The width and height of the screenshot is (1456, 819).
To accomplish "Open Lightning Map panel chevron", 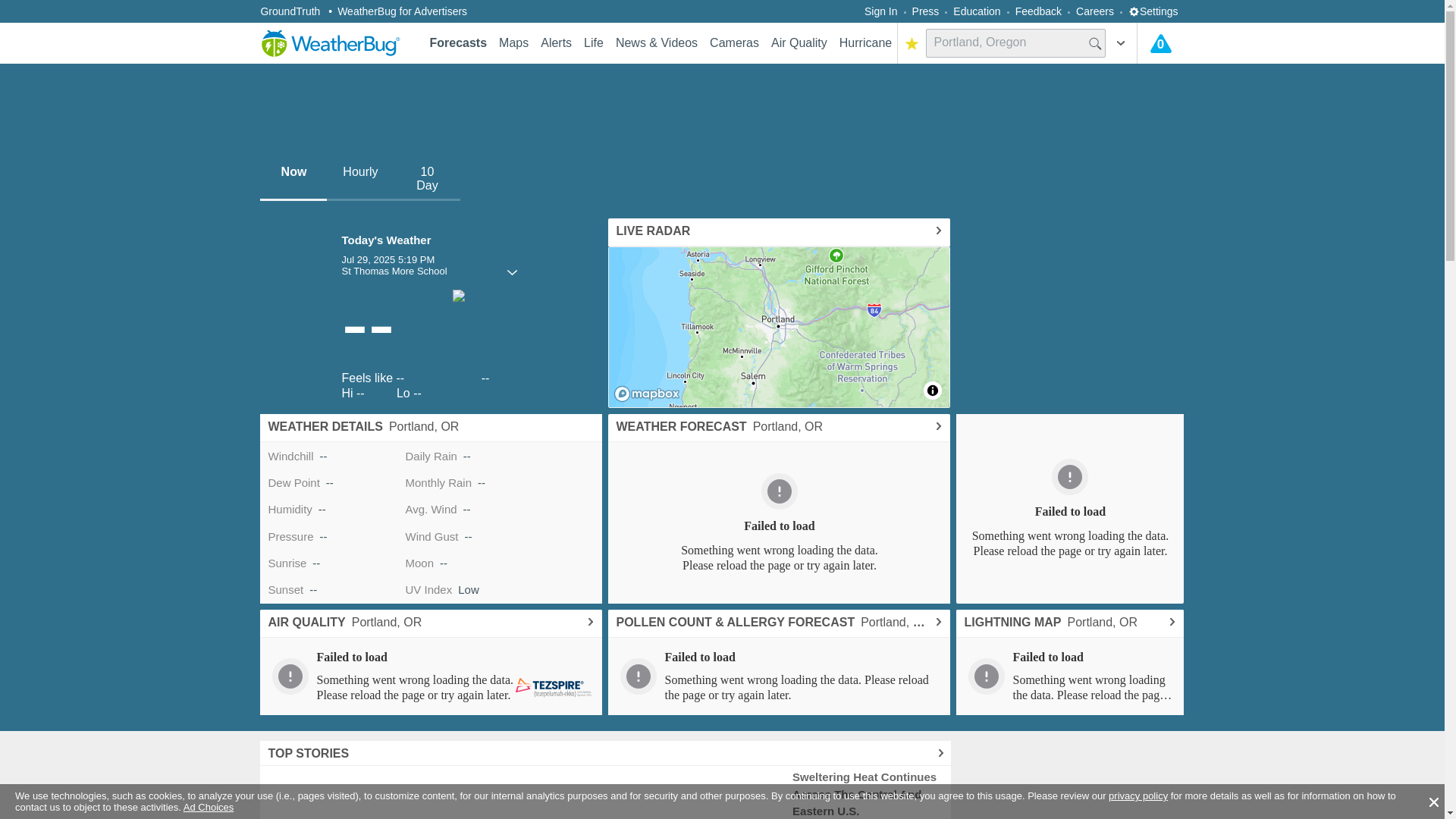I will coord(1172,623).
